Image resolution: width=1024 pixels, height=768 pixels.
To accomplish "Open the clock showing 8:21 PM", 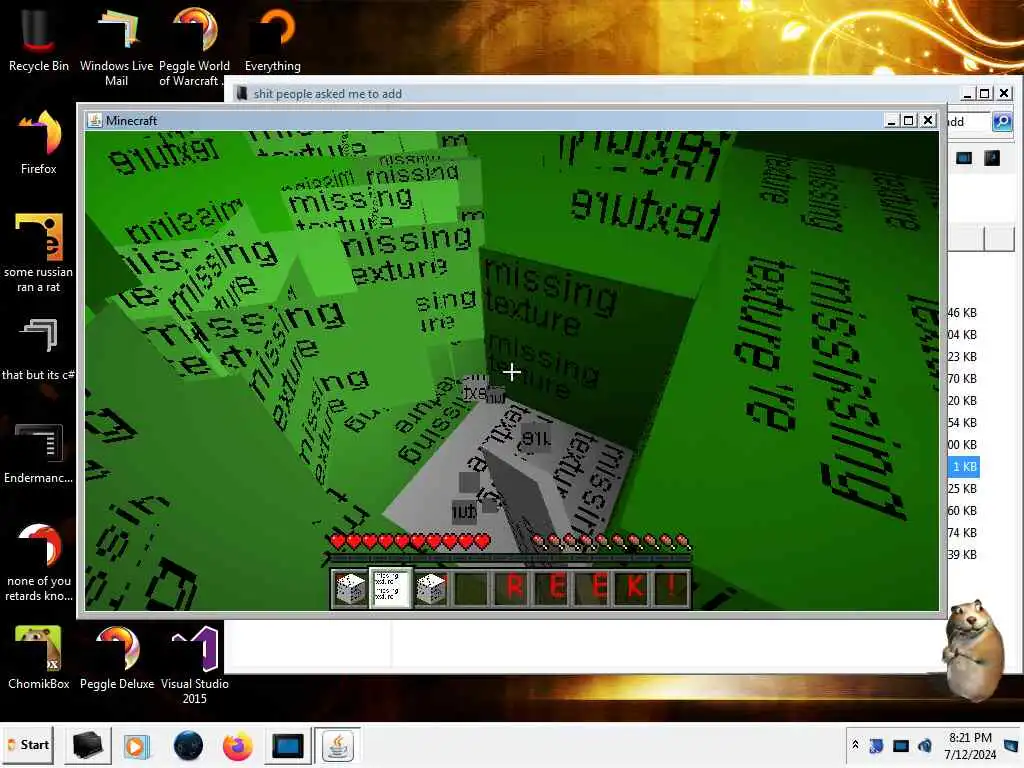I will [x=970, y=746].
